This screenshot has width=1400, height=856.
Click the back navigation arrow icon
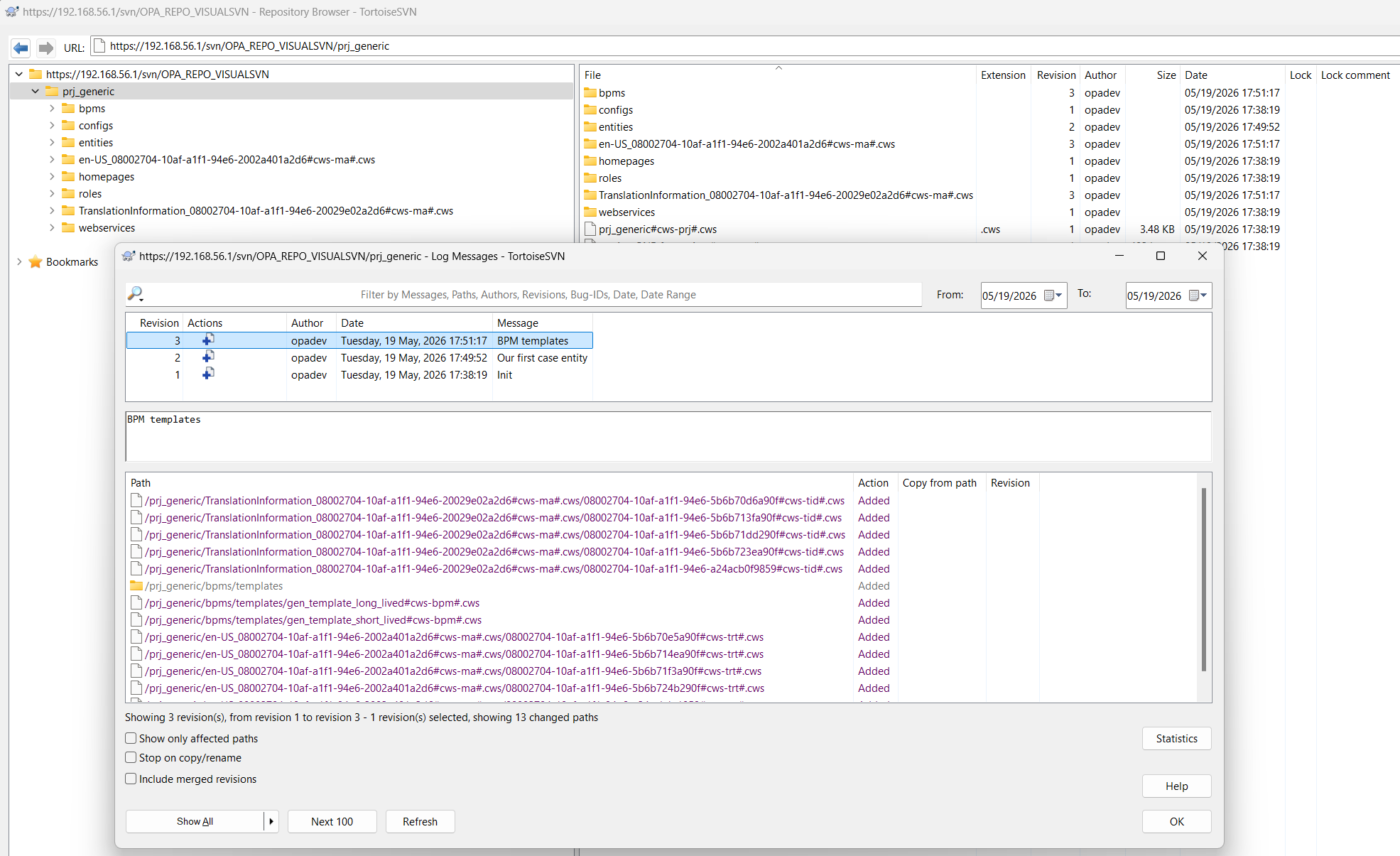click(21, 48)
